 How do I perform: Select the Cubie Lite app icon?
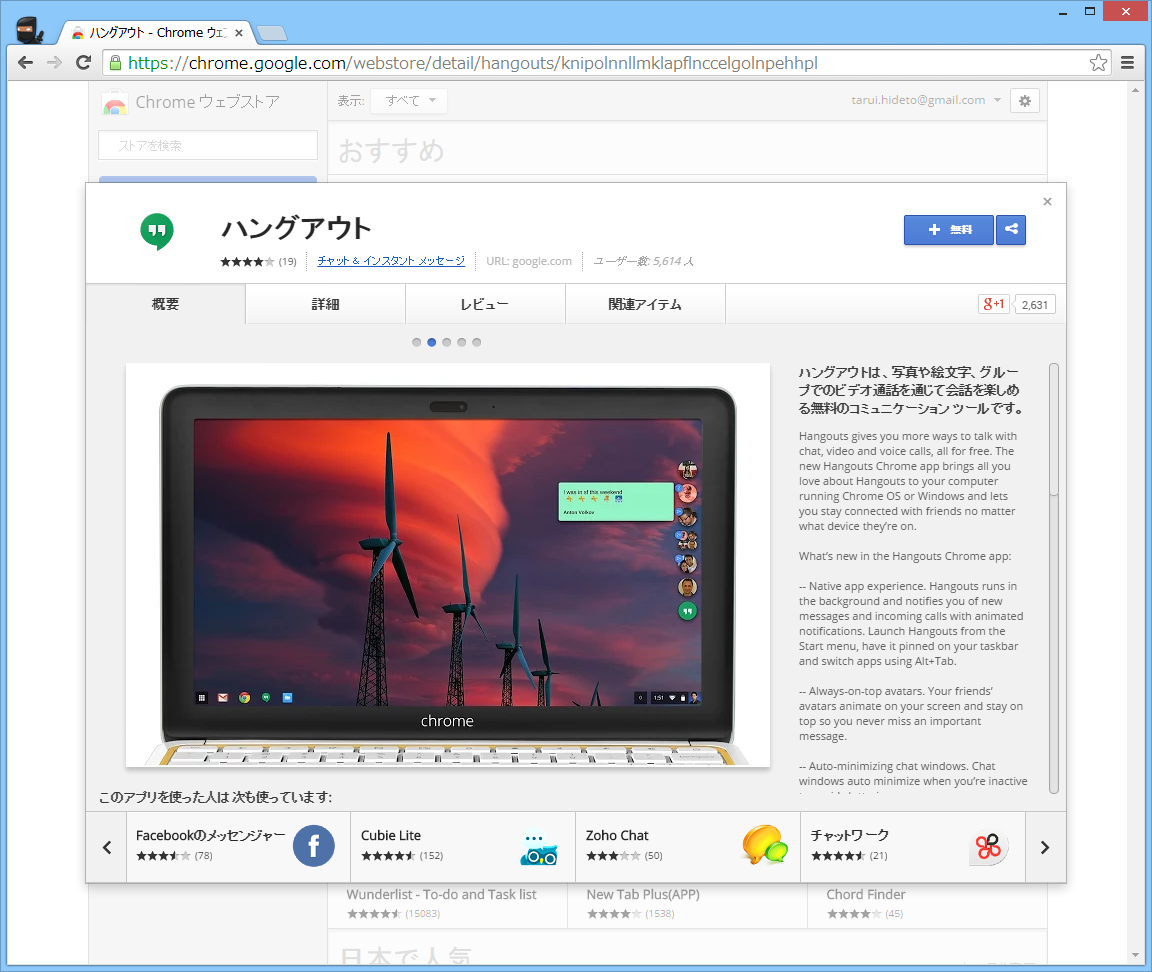click(x=540, y=846)
